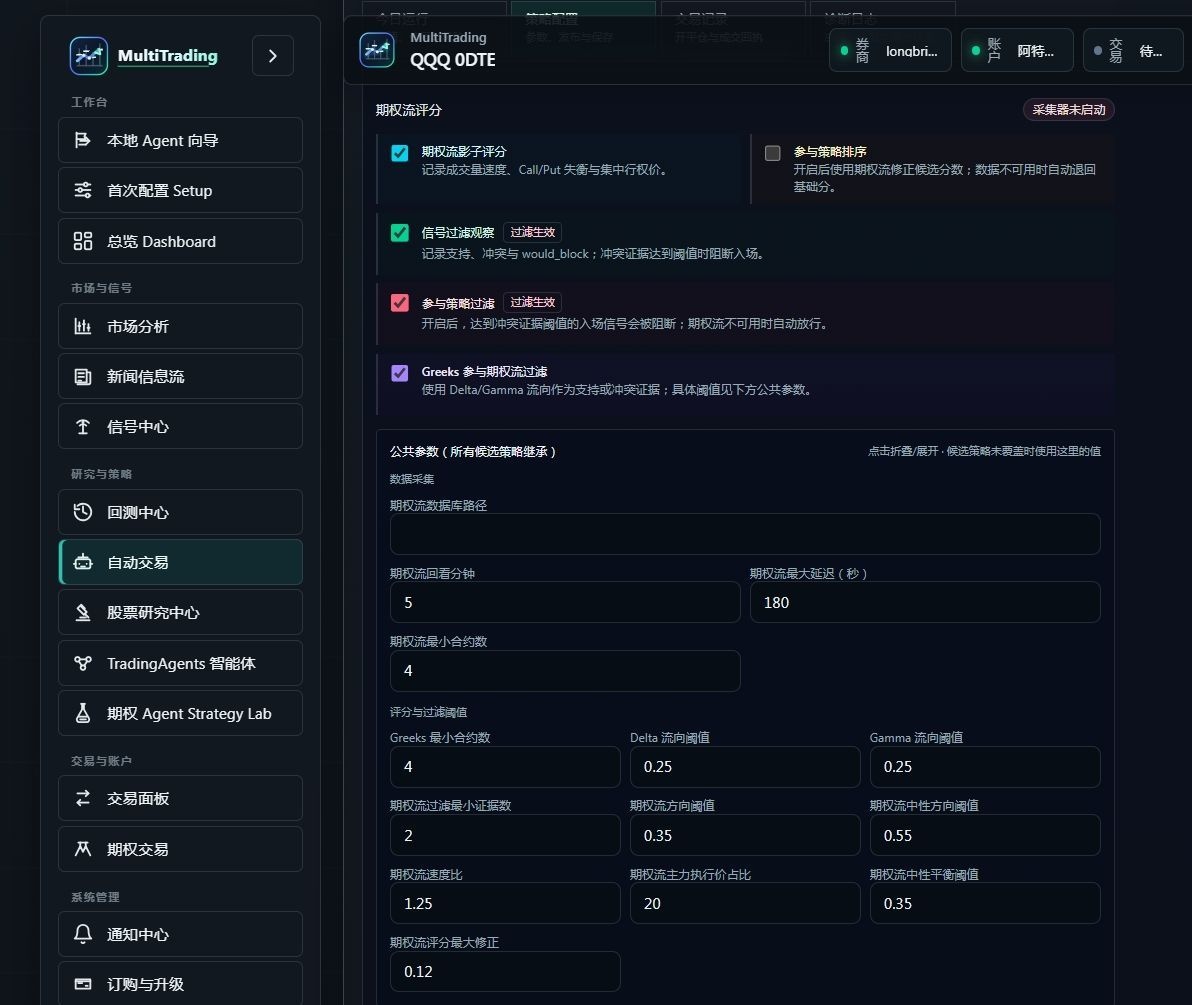Open the 账户 阿特... account pill
Viewport: 1192px width, 1005px height.
pos(1017,51)
